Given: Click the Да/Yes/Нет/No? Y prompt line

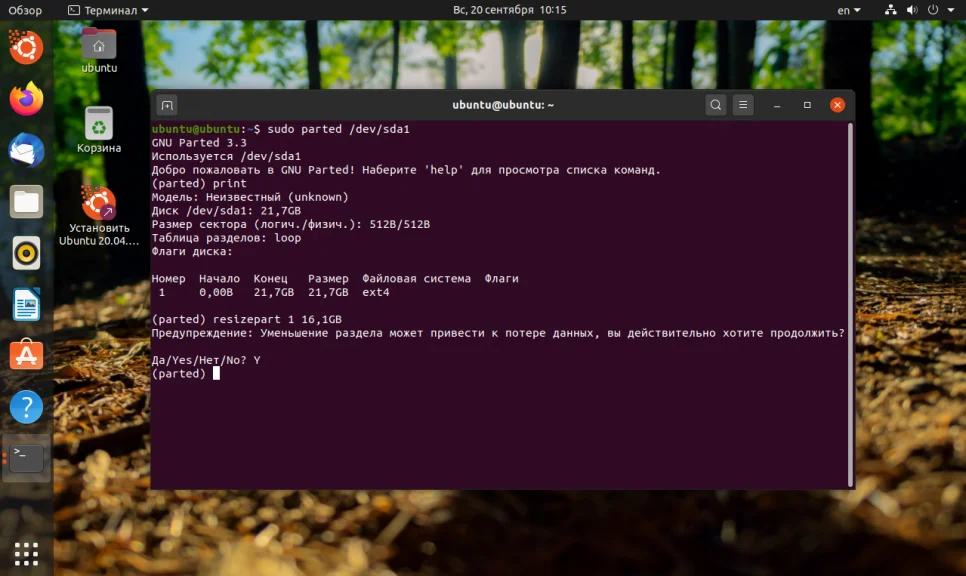Looking at the screenshot, I should coord(206,360).
